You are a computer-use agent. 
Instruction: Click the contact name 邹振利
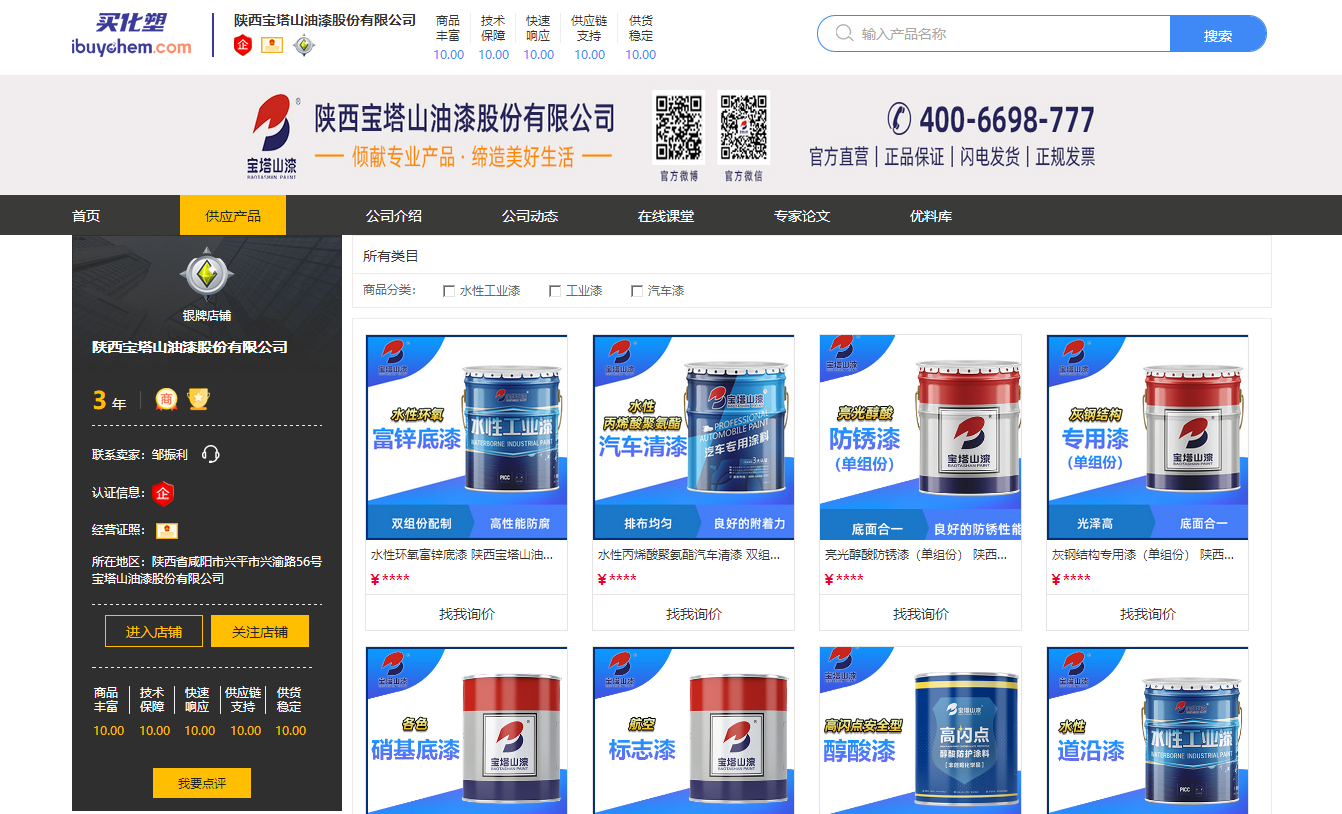[170, 454]
